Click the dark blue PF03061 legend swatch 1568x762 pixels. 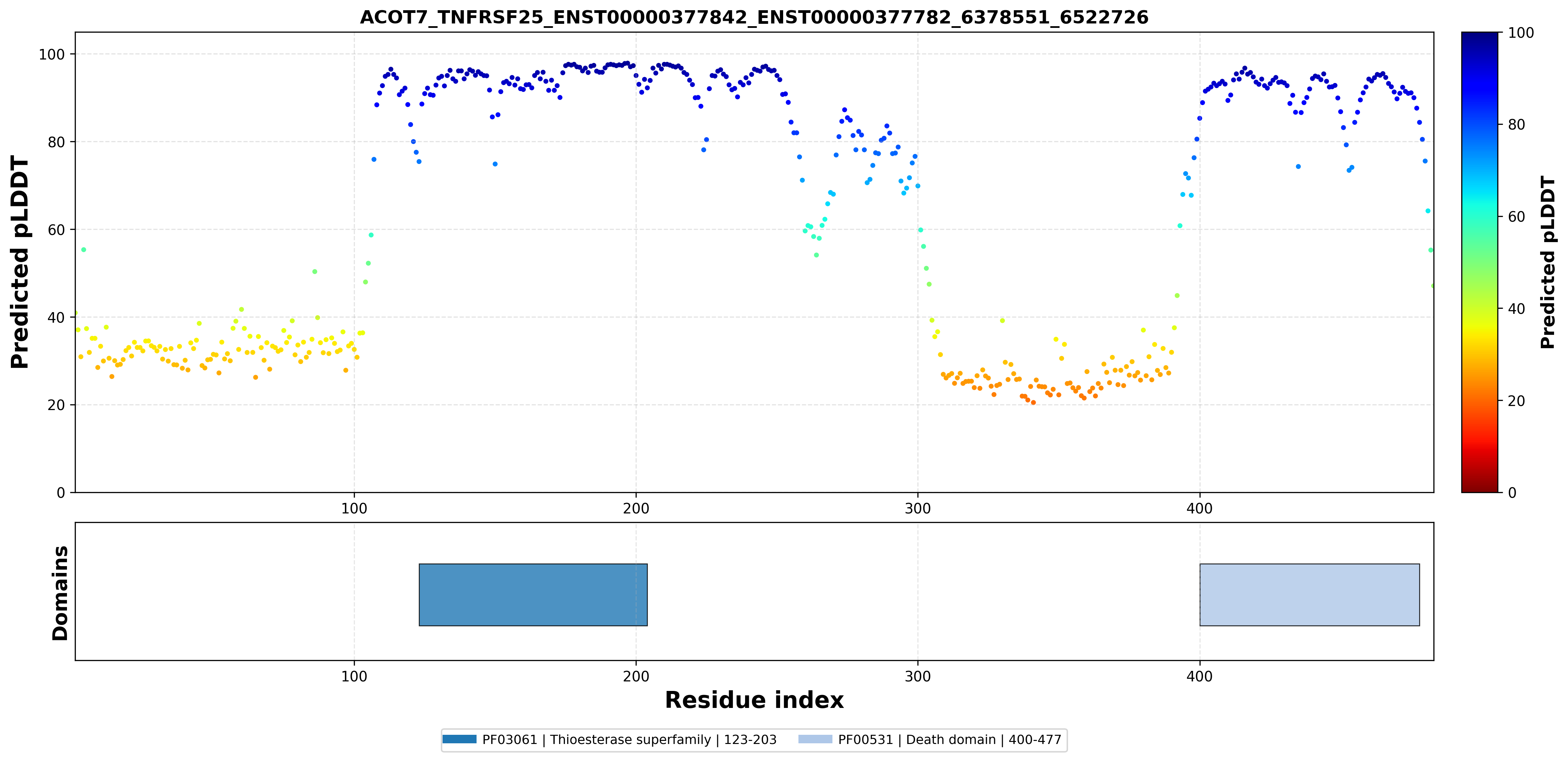pyautogui.click(x=460, y=740)
